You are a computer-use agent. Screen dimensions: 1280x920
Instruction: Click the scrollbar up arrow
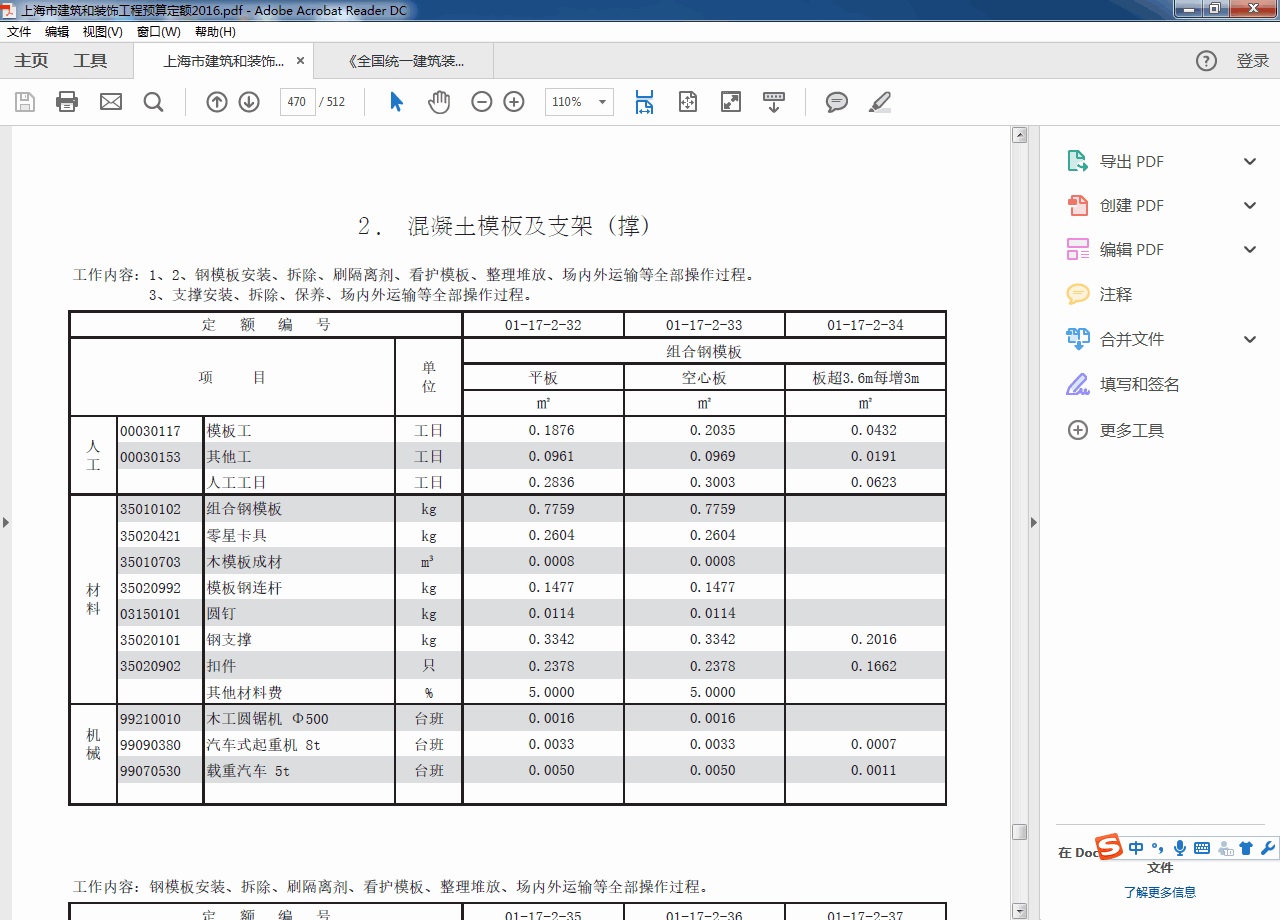(x=1019, y=134)
